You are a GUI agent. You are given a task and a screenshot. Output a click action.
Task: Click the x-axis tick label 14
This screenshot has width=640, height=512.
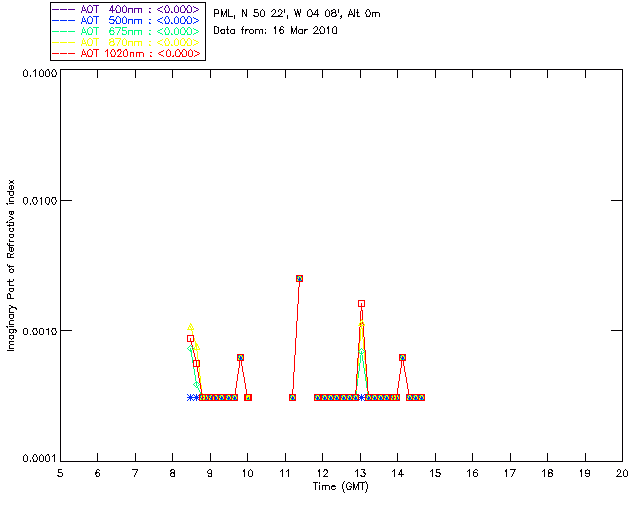click(x=398, y=473)
